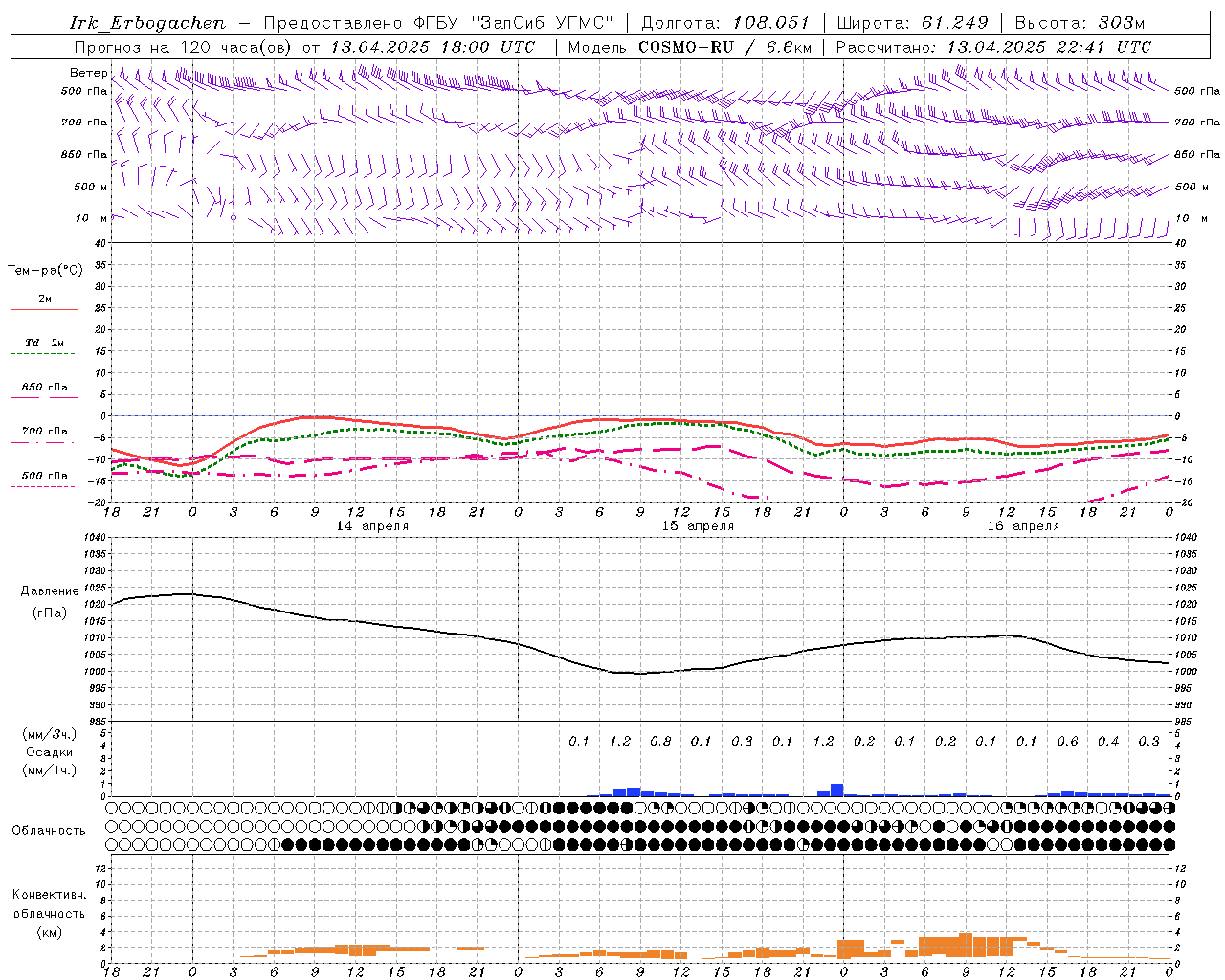Click the 0.8 precipitation value

pyautogui.click(x=660, y=741)
